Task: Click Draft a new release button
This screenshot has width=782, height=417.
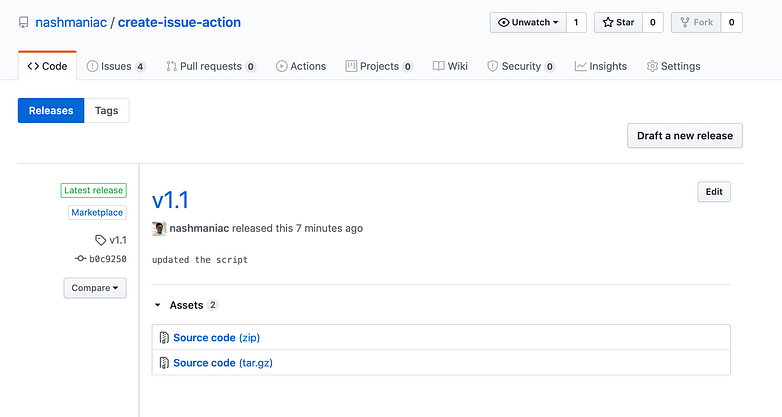Action: coord(685,136)
